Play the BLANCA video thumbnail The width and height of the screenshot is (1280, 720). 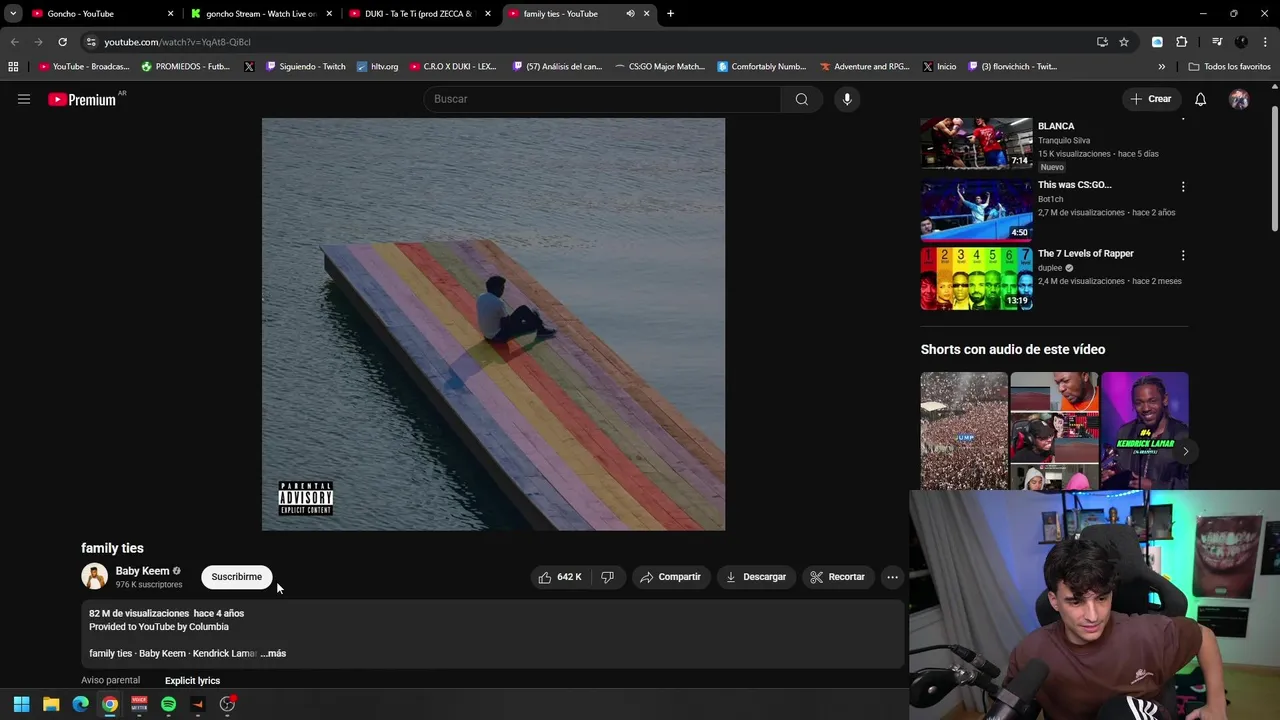[x=976, y=143]
